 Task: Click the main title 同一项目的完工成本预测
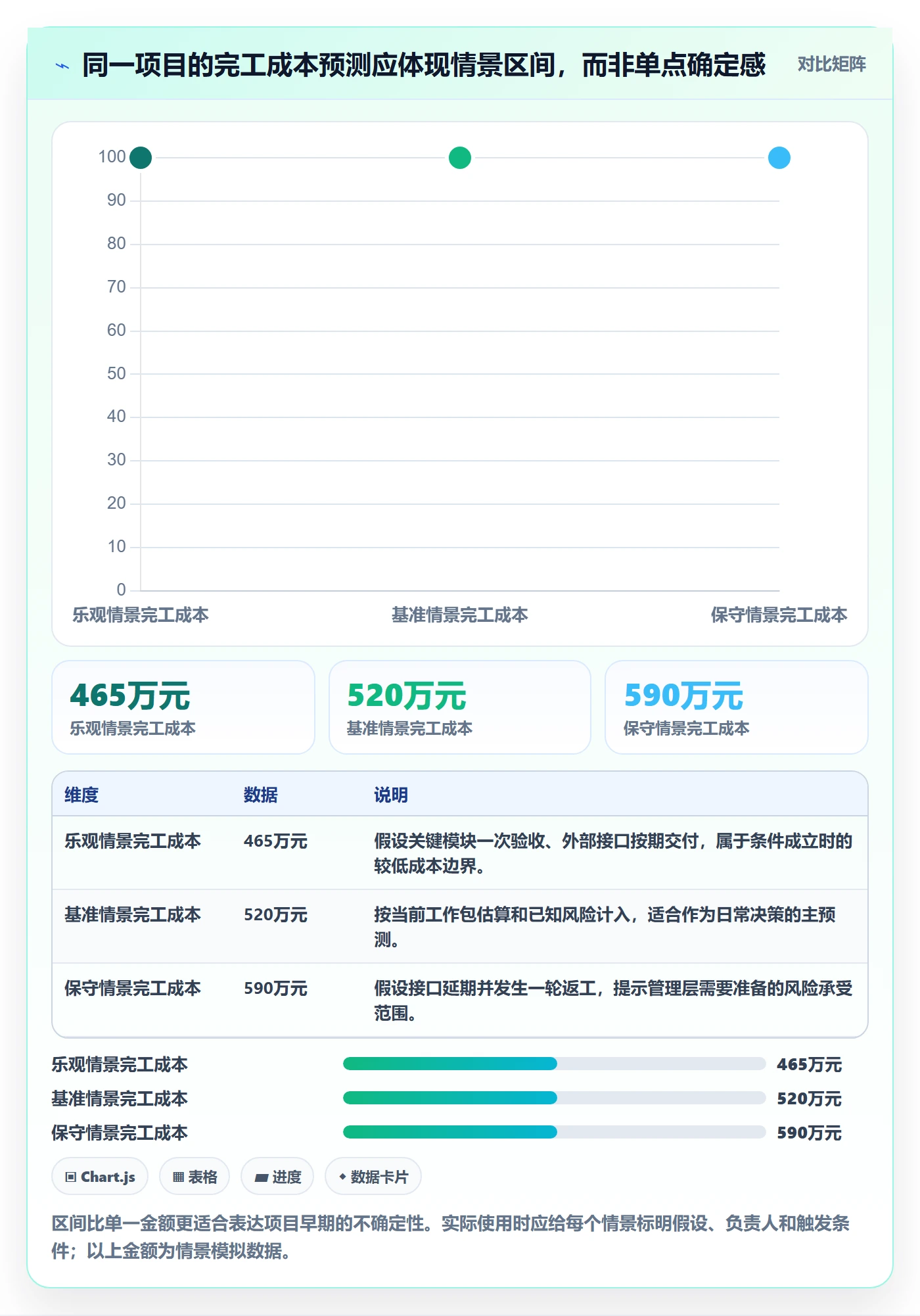(x=424, y=64)
